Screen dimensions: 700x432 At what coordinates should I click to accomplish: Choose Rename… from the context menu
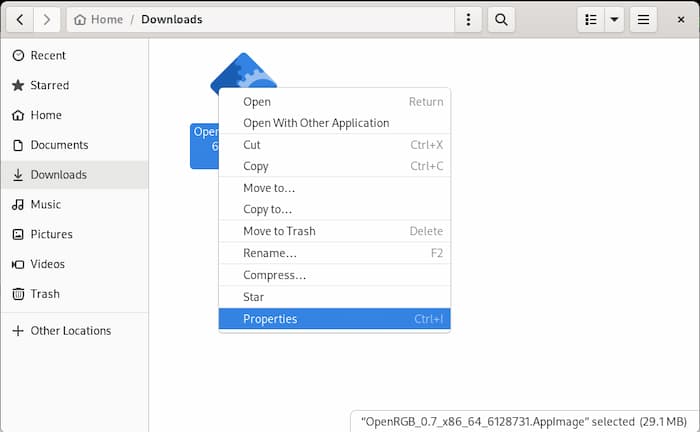(x=334, y=253)
